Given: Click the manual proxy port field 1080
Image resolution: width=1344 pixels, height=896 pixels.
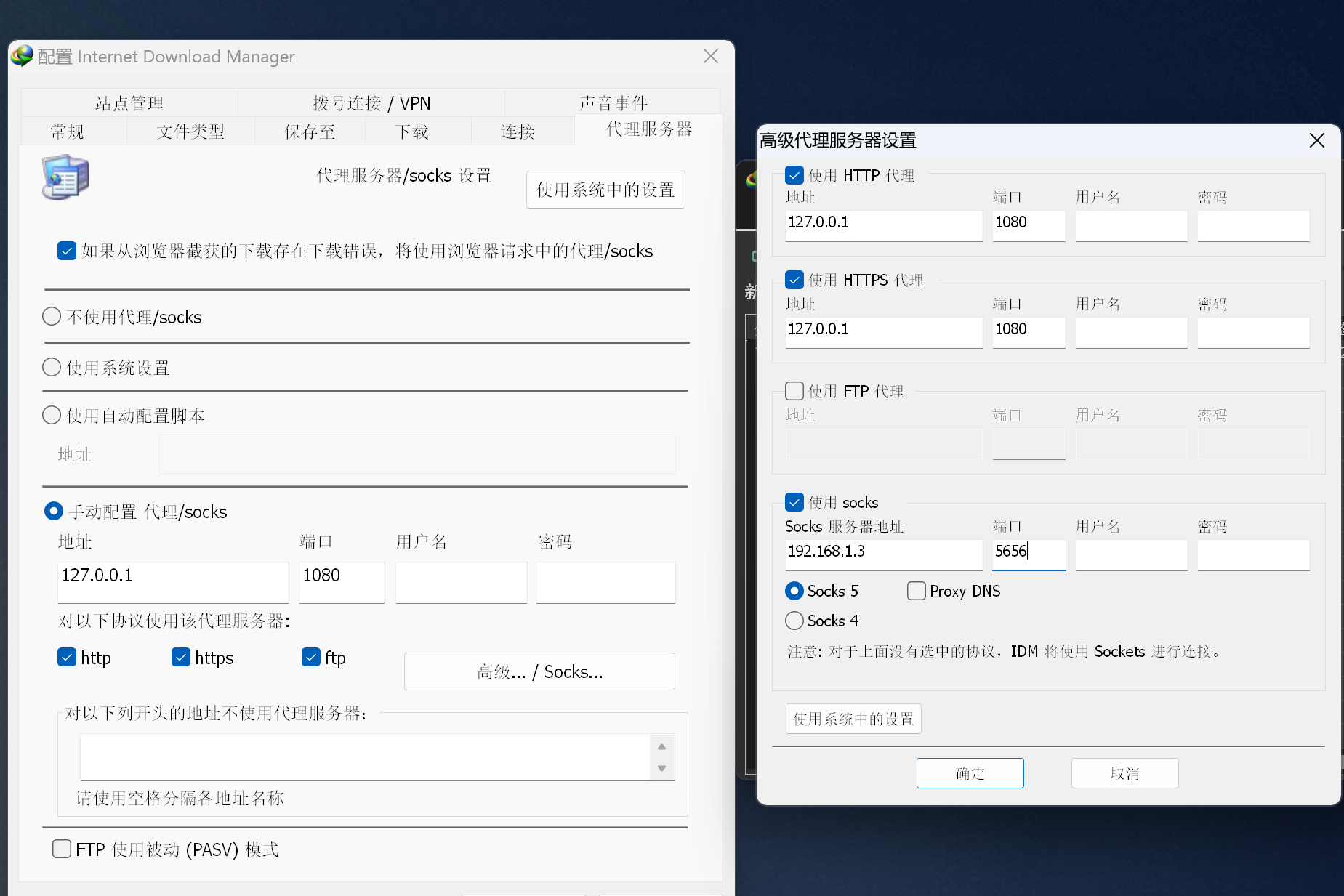Looking at the screenshot, I should 342,582.
